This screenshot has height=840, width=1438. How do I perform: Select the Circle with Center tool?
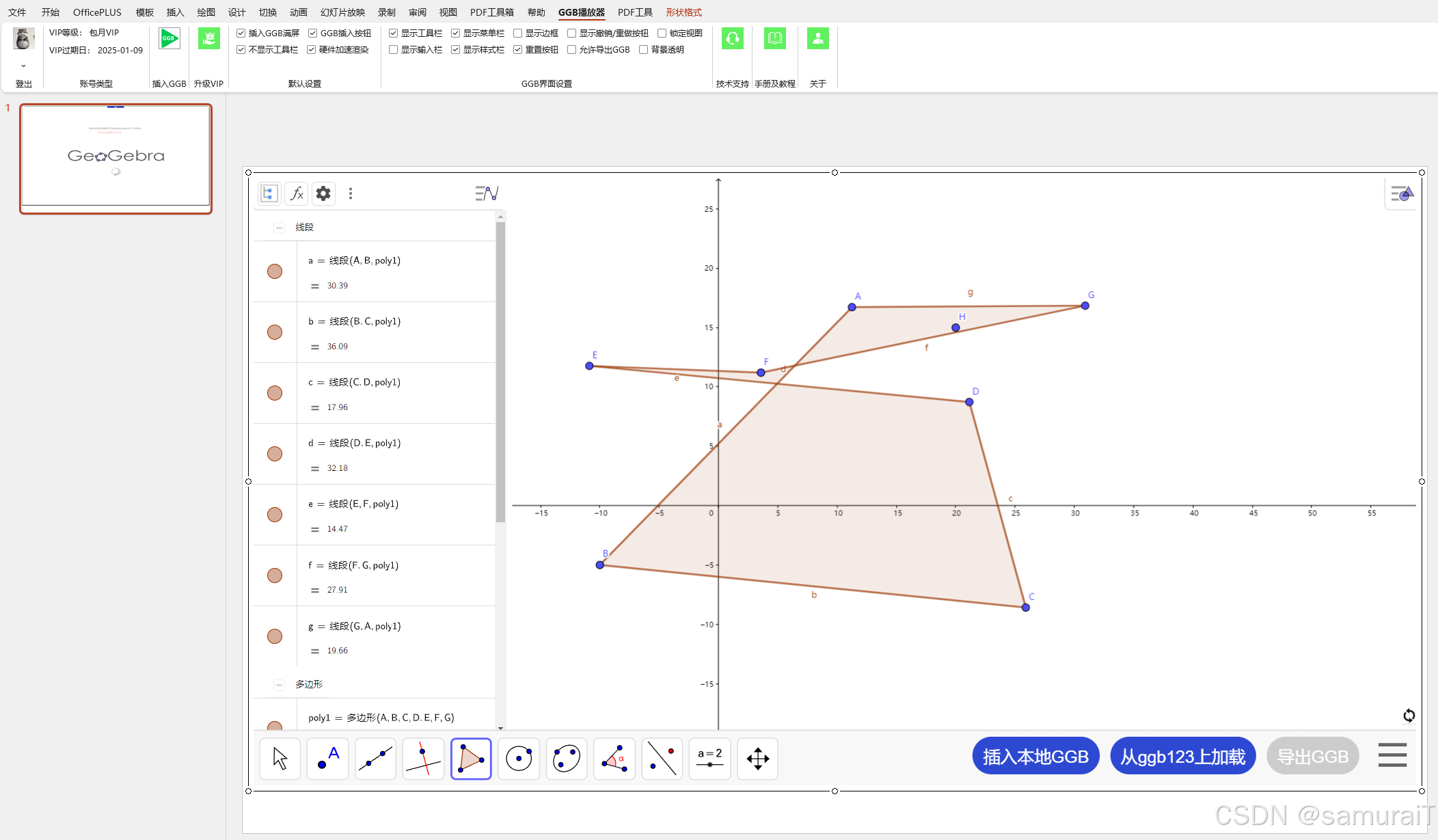click(x=519, y=759)
